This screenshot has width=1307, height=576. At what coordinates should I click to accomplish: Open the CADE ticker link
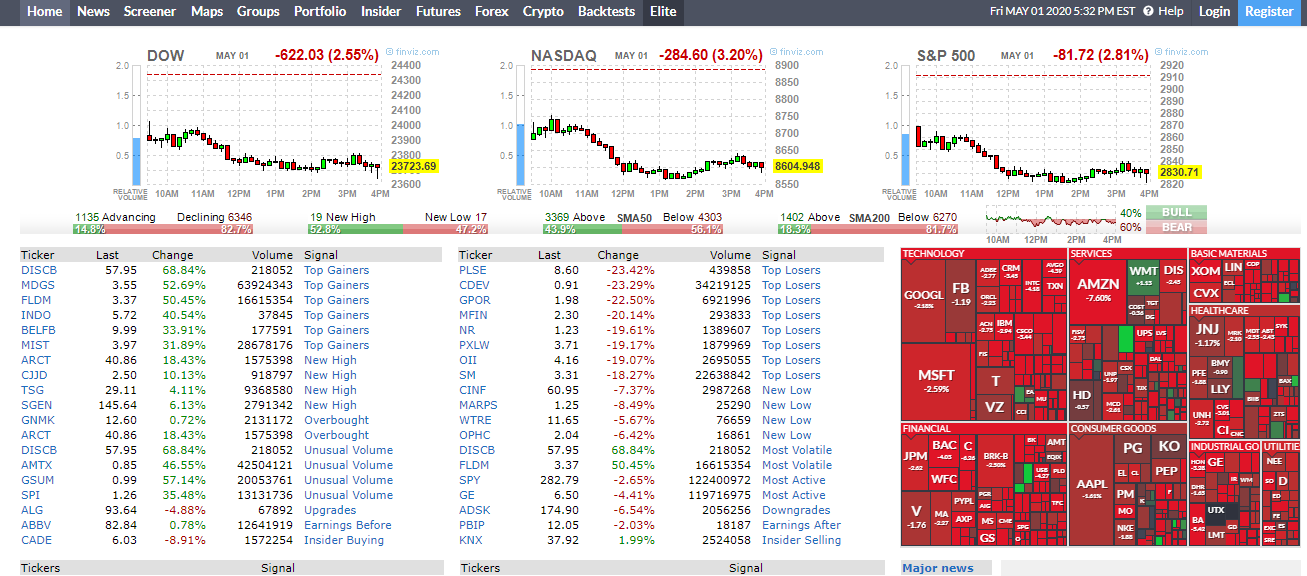pos(37,540)
